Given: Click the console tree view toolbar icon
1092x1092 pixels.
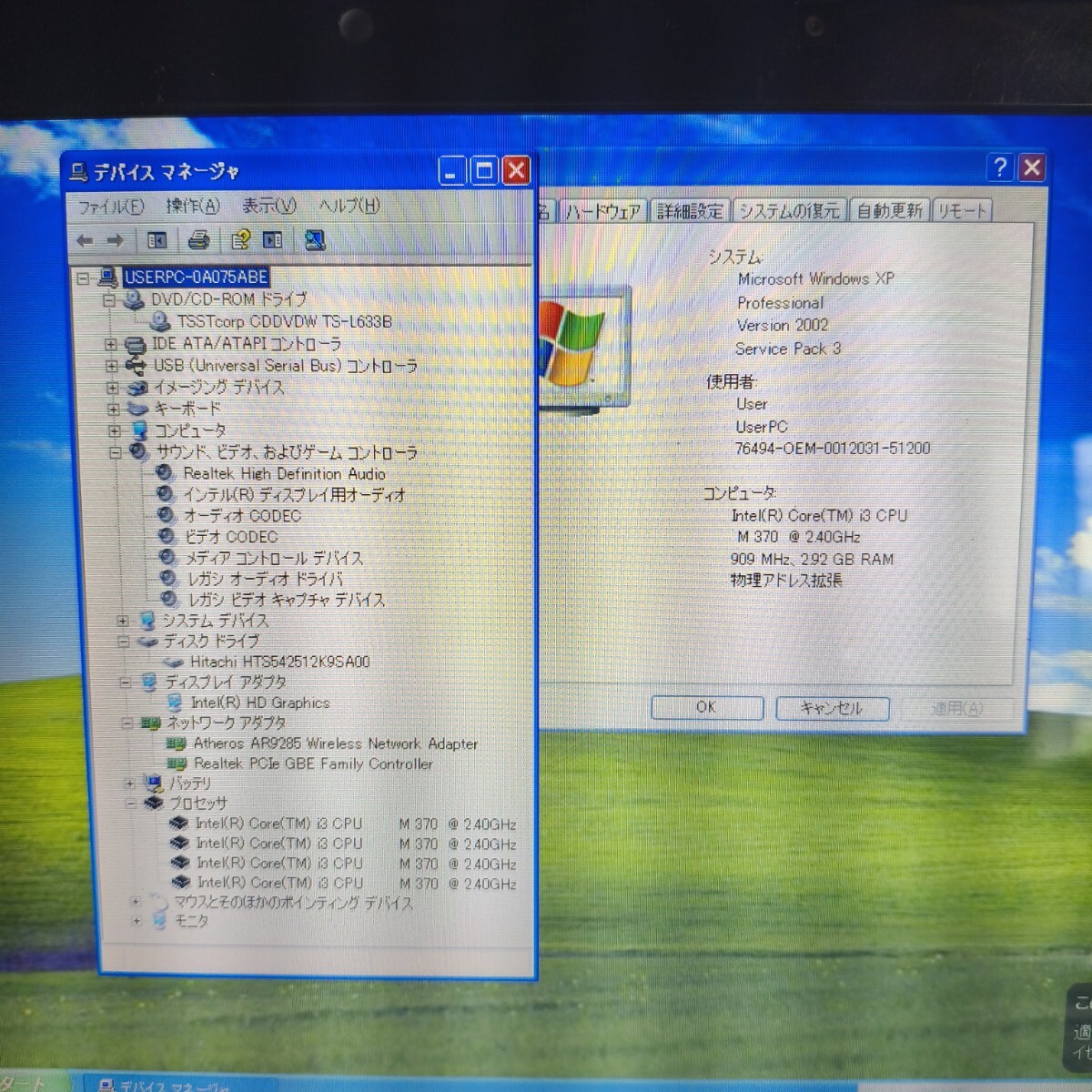Looking at the screenshot, I should [x=157, y=240].
